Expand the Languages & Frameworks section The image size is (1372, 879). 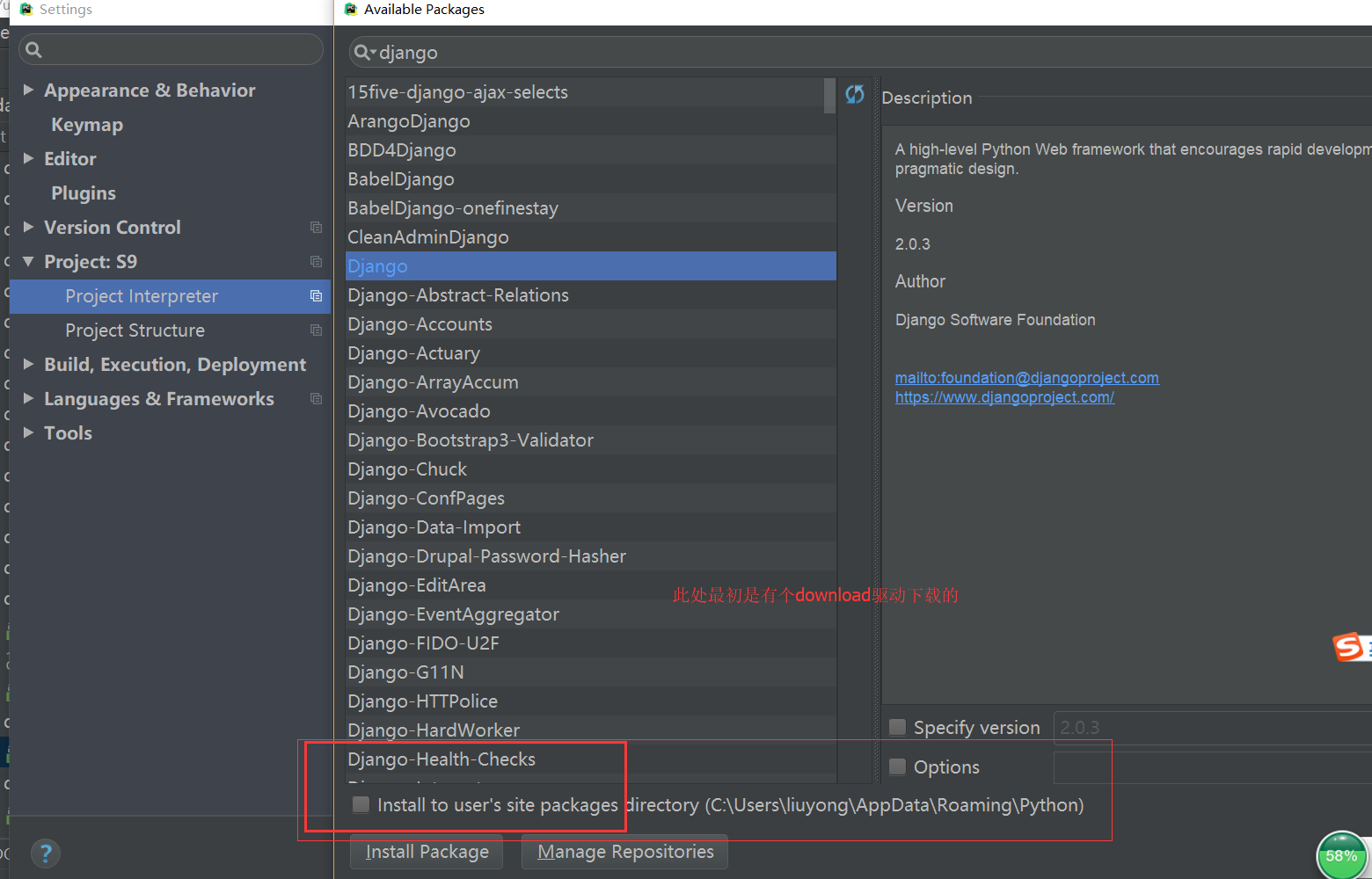pyautogui.click(x=28, y=398)
